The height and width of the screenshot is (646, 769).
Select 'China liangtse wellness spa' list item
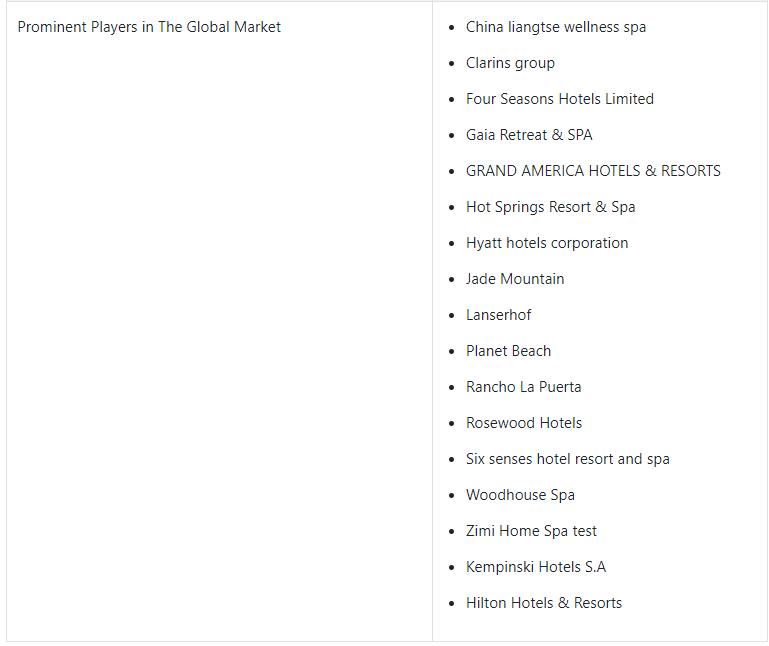click(556, 27)
